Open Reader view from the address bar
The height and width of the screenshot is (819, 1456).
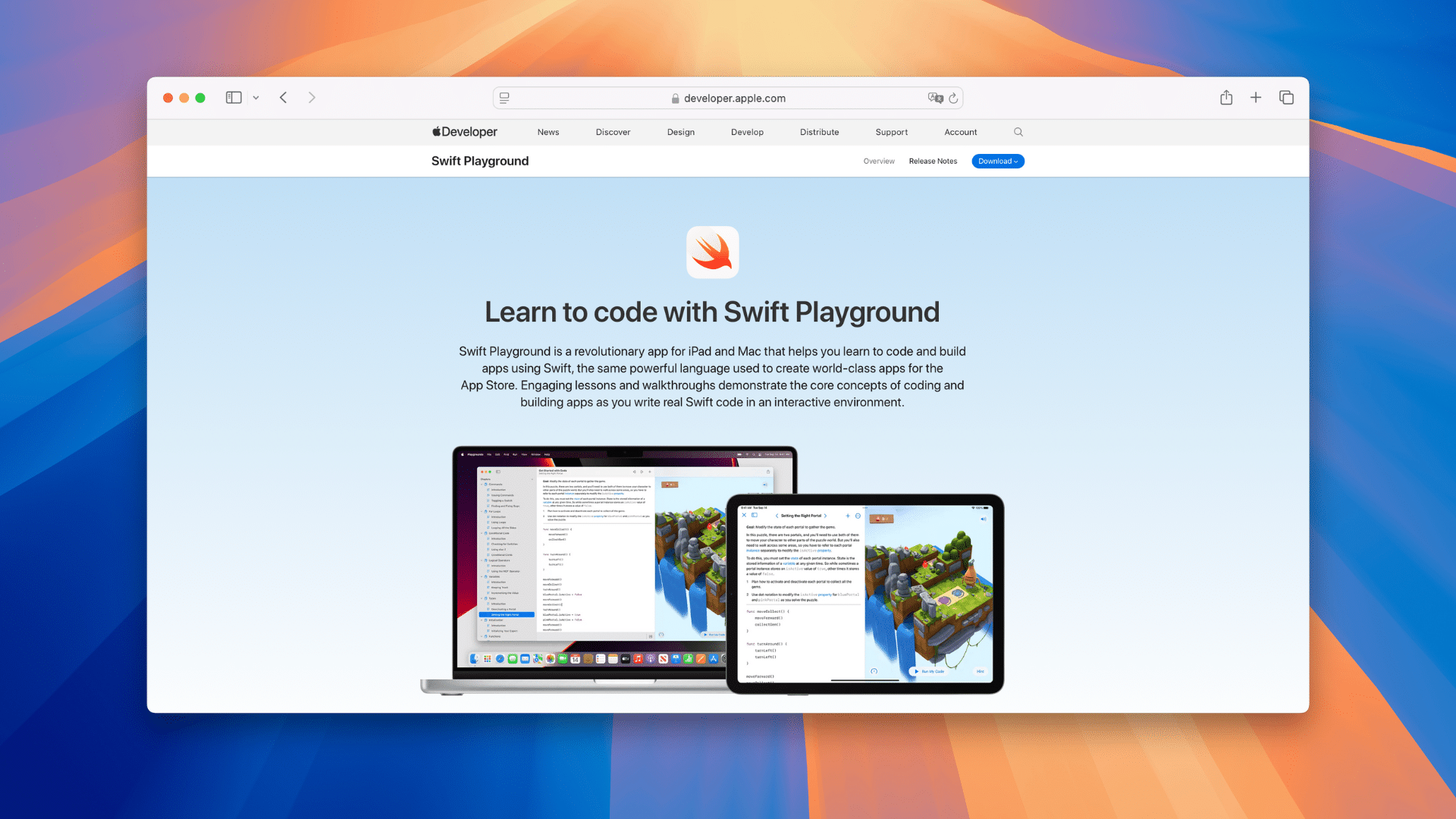click(504, 98)
